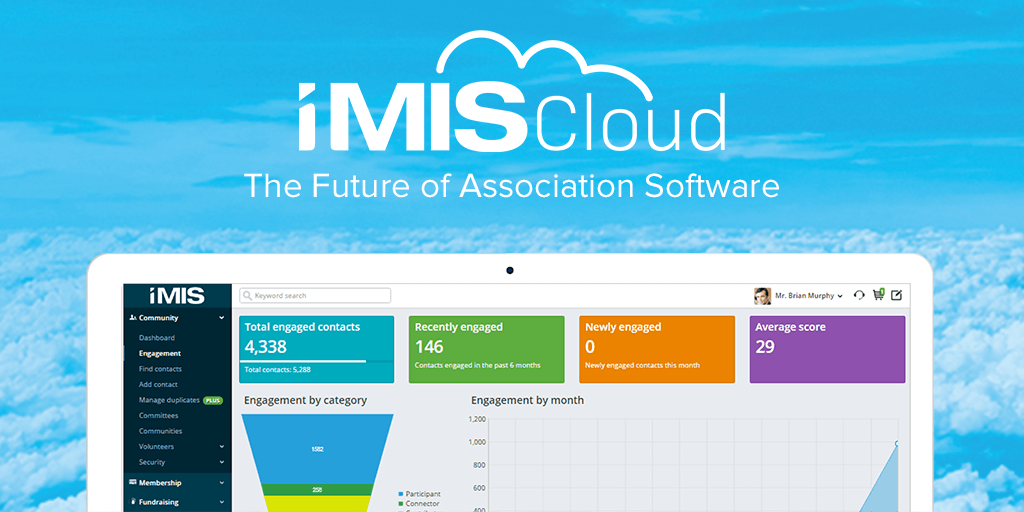Click the Participant legend square
The image size is (1024, 512).
pos(400,494)
